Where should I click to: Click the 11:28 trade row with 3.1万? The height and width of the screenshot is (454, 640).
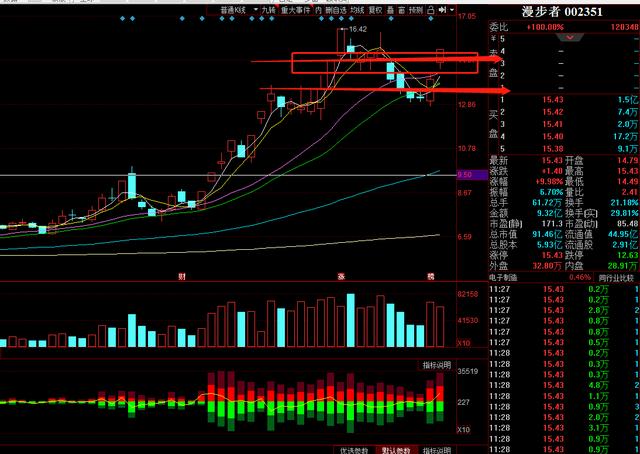[x=564, y=428]
